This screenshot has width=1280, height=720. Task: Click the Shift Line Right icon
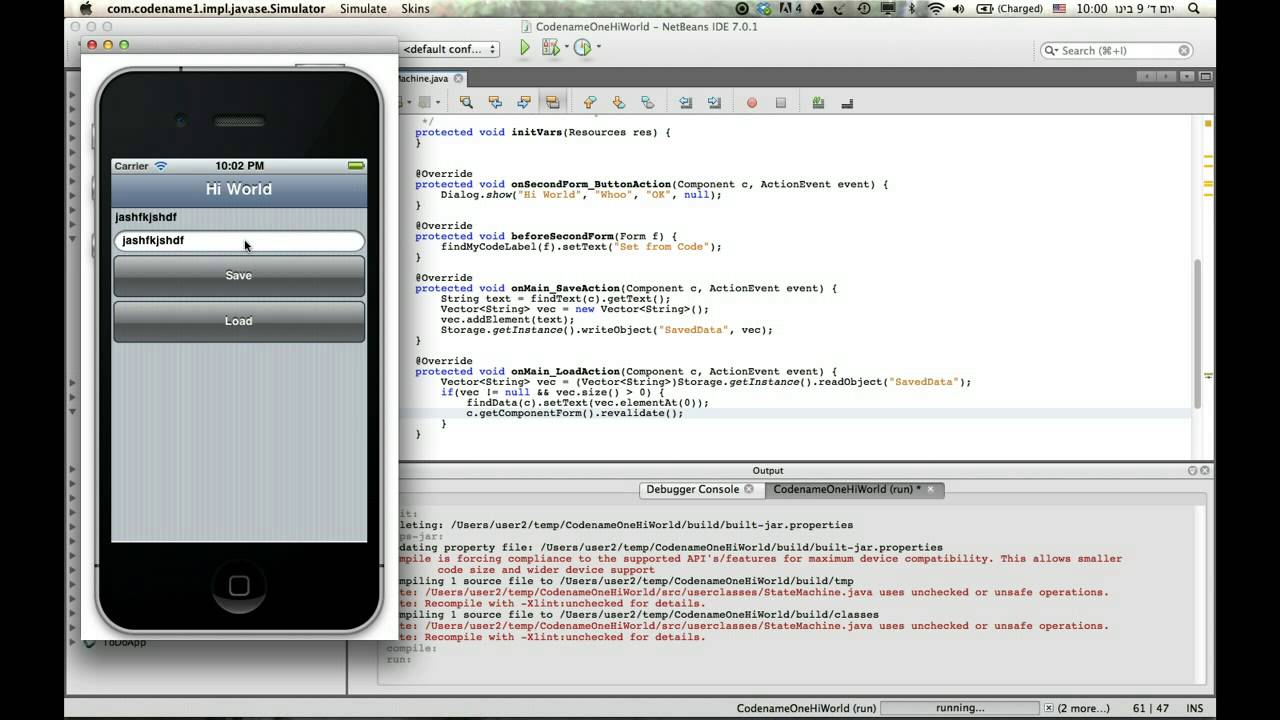coord(714,102)
